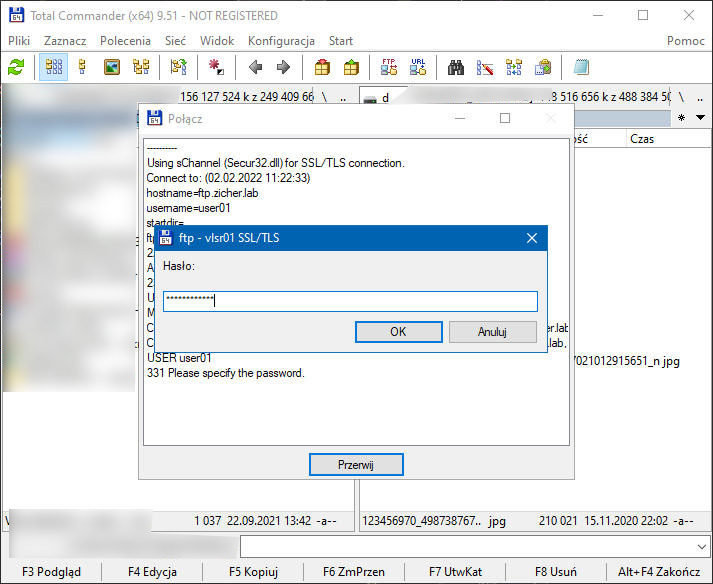The width and height of the screenshot is (713, 584).
Task: Click the back arrow navigation icon
Action: tap(255, 67)
